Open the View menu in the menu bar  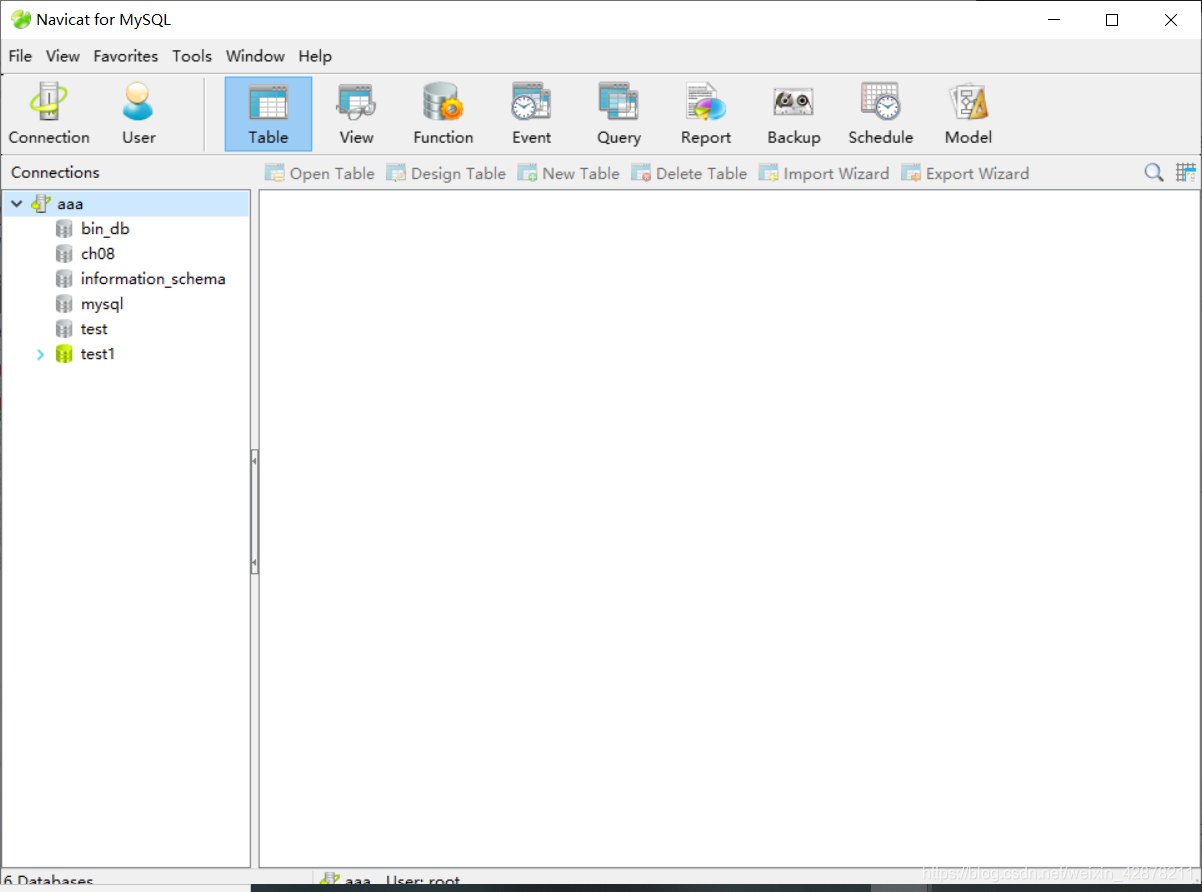(x=63, y=56)
